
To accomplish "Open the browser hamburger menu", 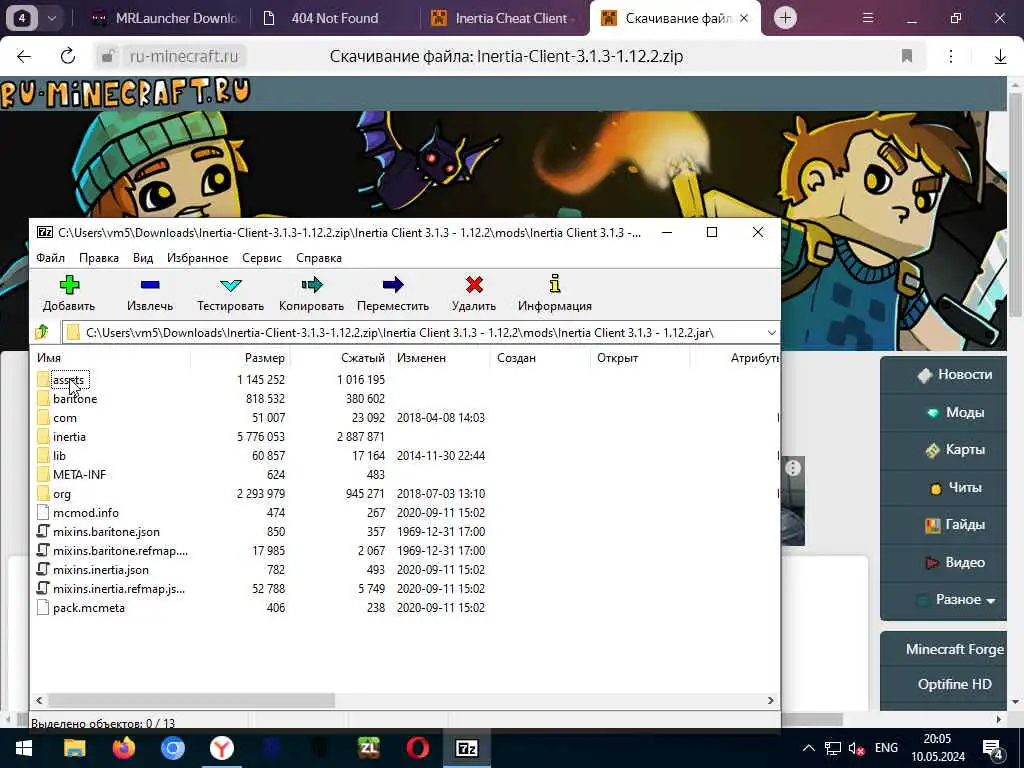I will point(867,18).
